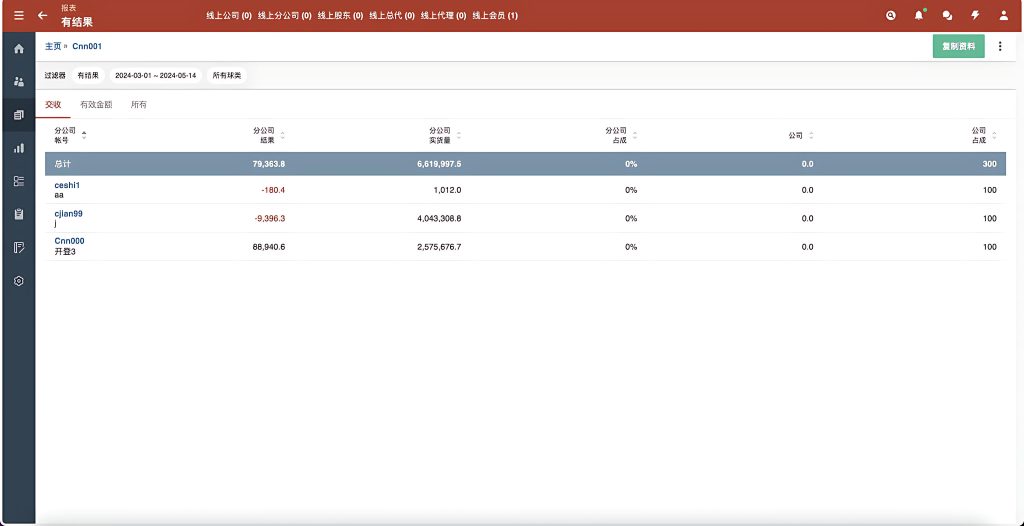Viewport: 1024px width, 526px height.
Task: Switch to the 所有 tab
Action: coord(138,105)
